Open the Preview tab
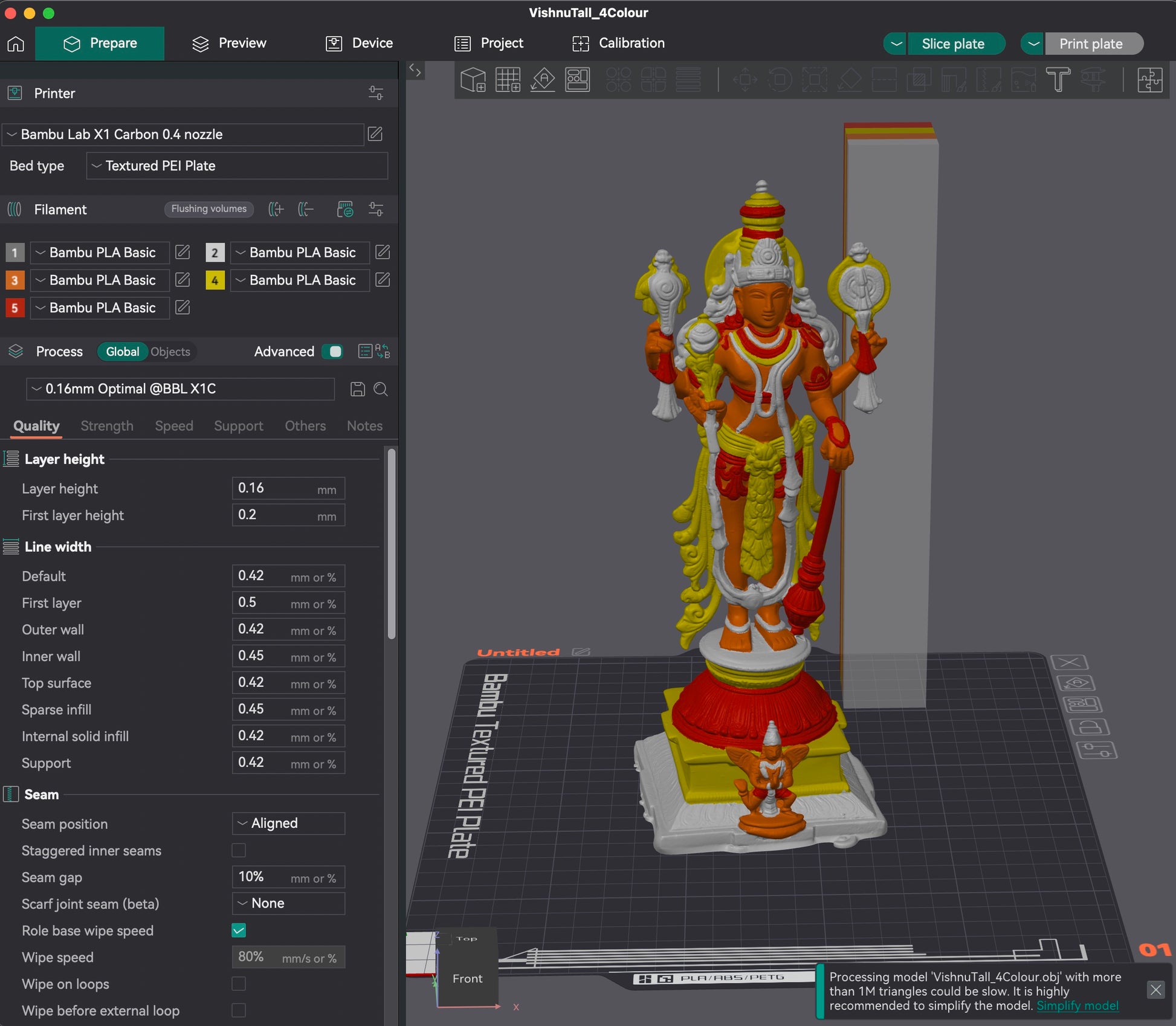 [229, 44]
